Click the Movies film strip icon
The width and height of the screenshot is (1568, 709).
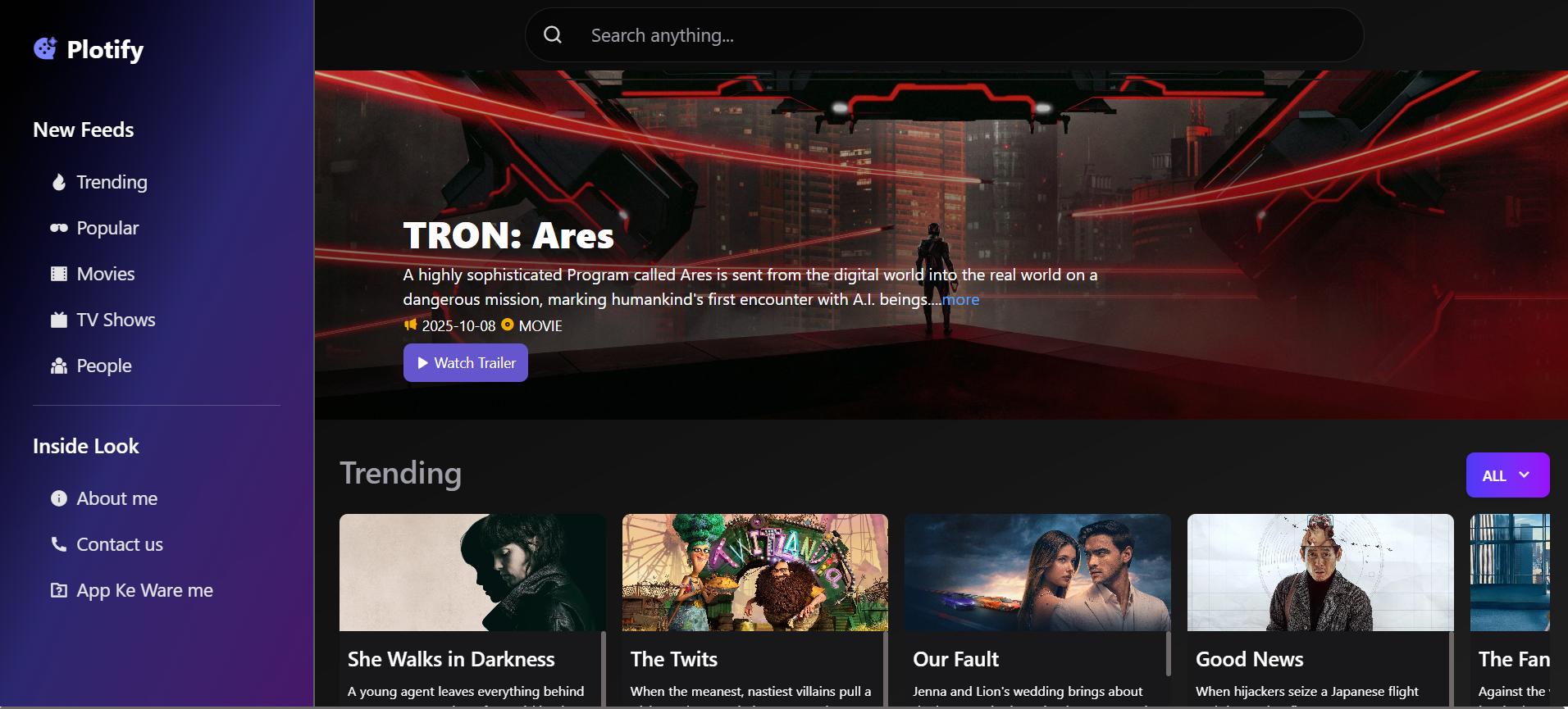pos(58,274)
